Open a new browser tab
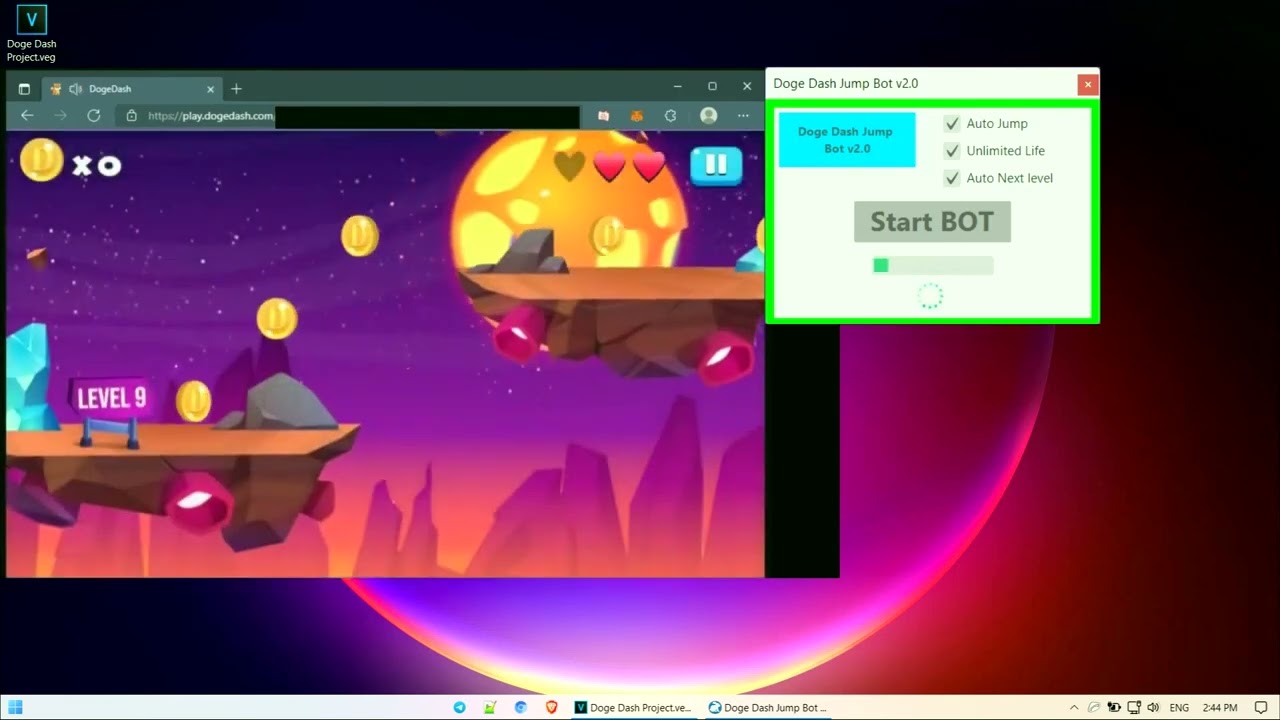Screen dimensions: 1280x720 click(236, 89)
